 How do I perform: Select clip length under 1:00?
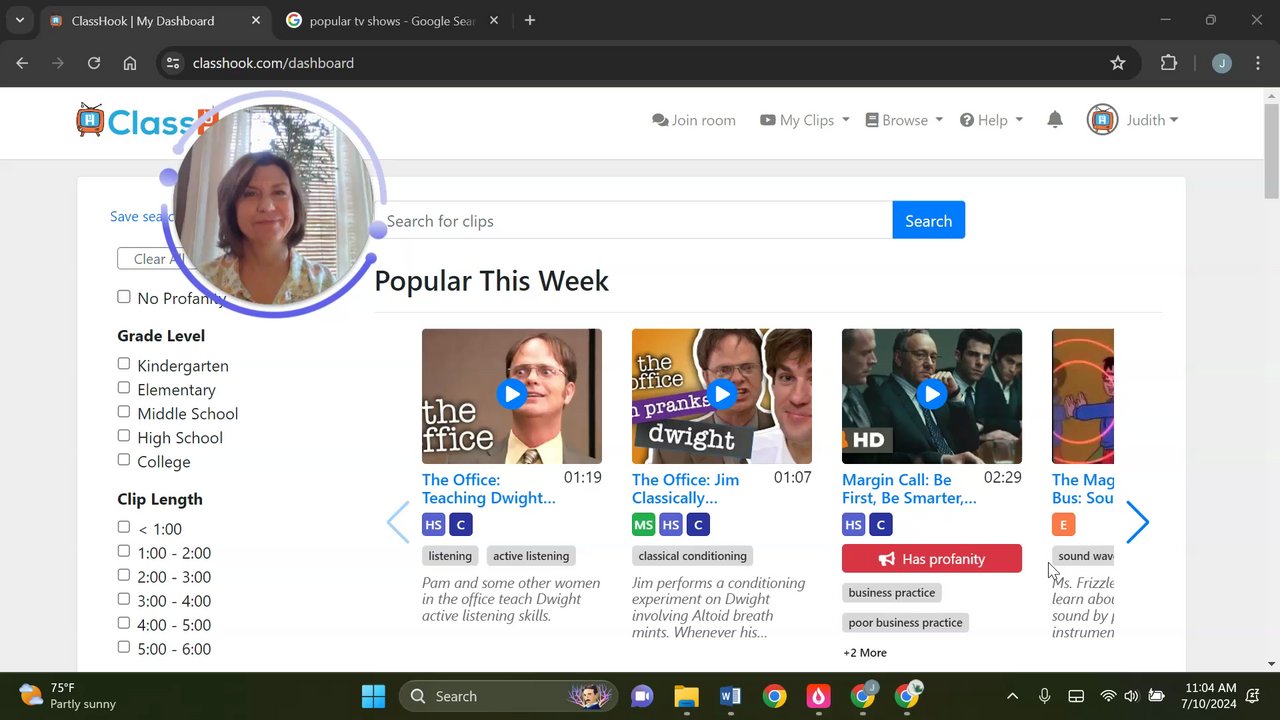(124, 527)
